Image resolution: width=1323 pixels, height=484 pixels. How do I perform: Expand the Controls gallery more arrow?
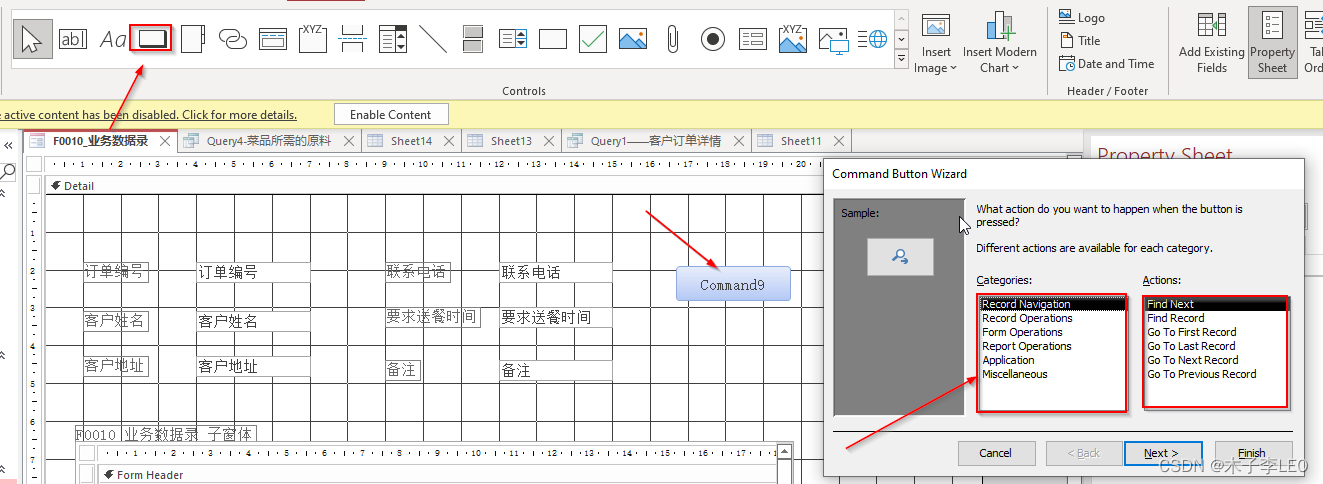click(901, 59)
